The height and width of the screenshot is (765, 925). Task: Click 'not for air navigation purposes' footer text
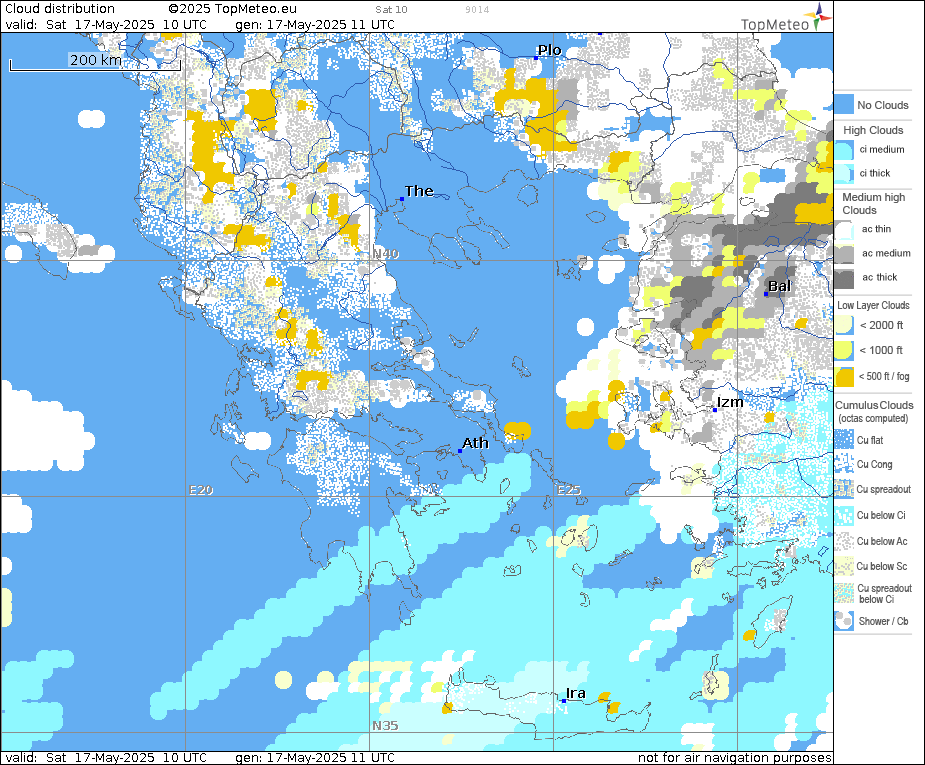pos(735,757)
